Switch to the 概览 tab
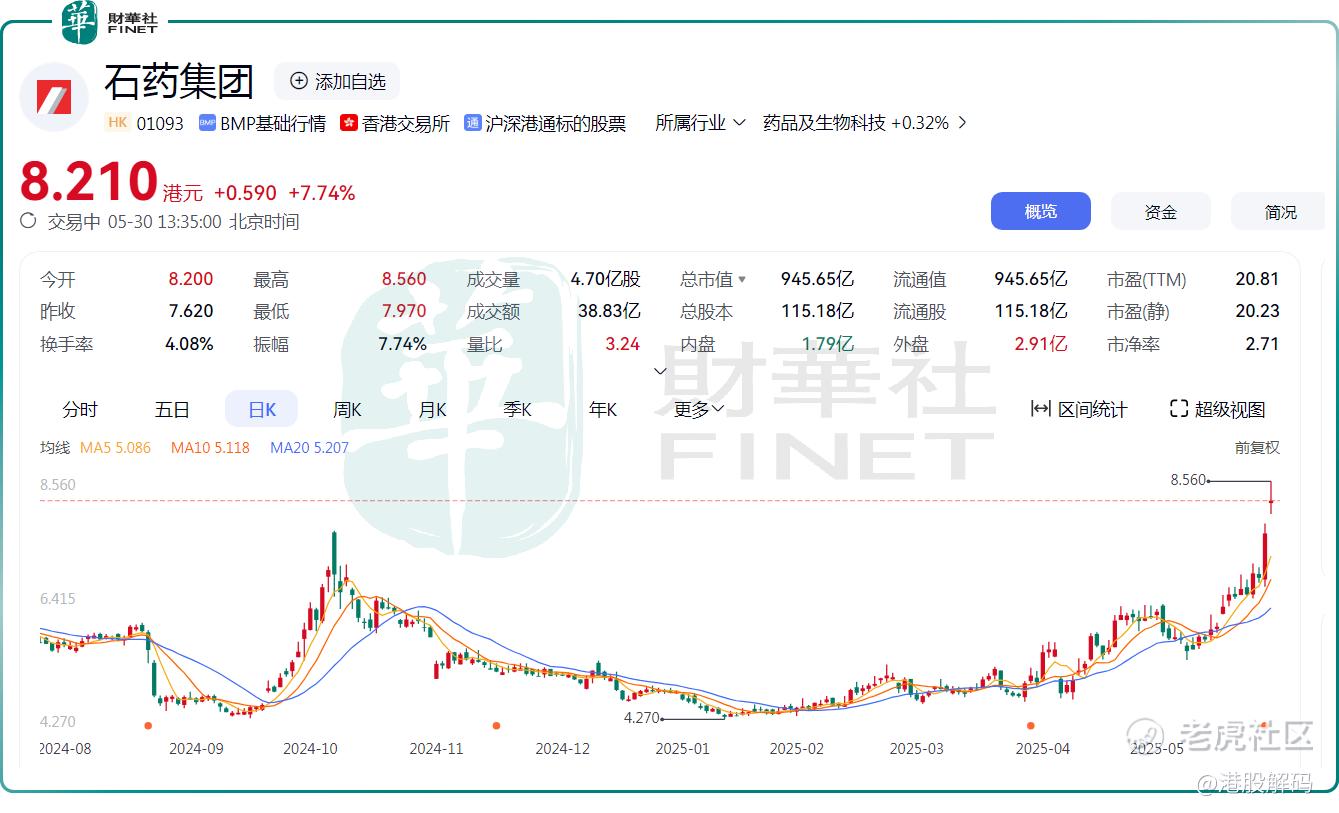Viewport: 1339px width, 813px height. [1040, 211]
